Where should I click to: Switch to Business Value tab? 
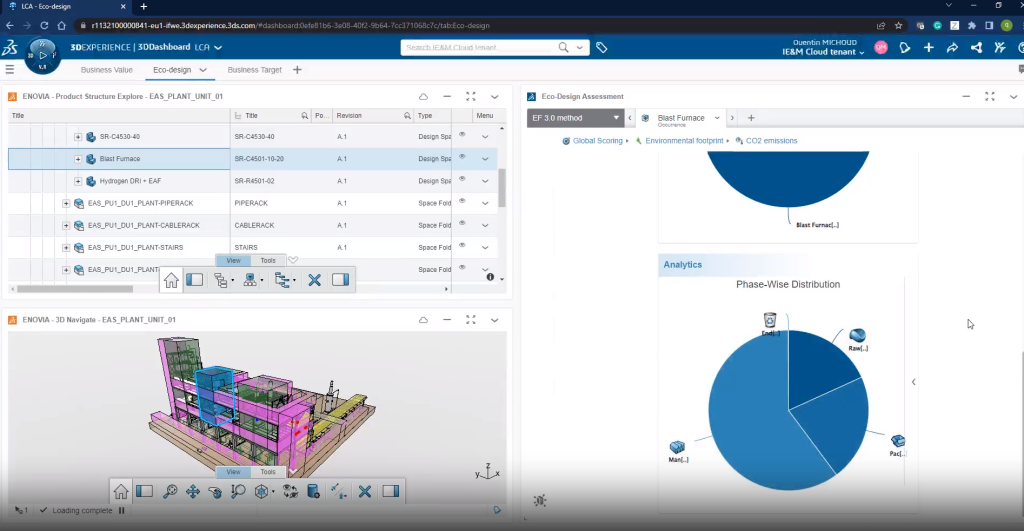click(x=106, y=70)
